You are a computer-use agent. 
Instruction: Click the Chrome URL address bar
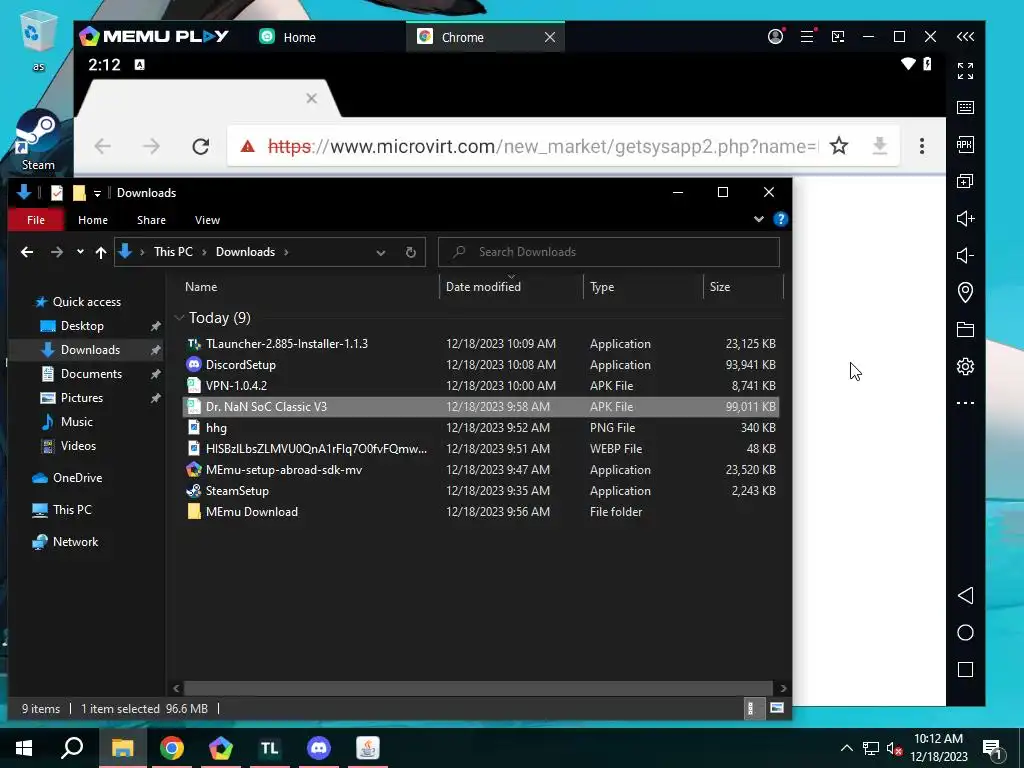click(541, 146)
